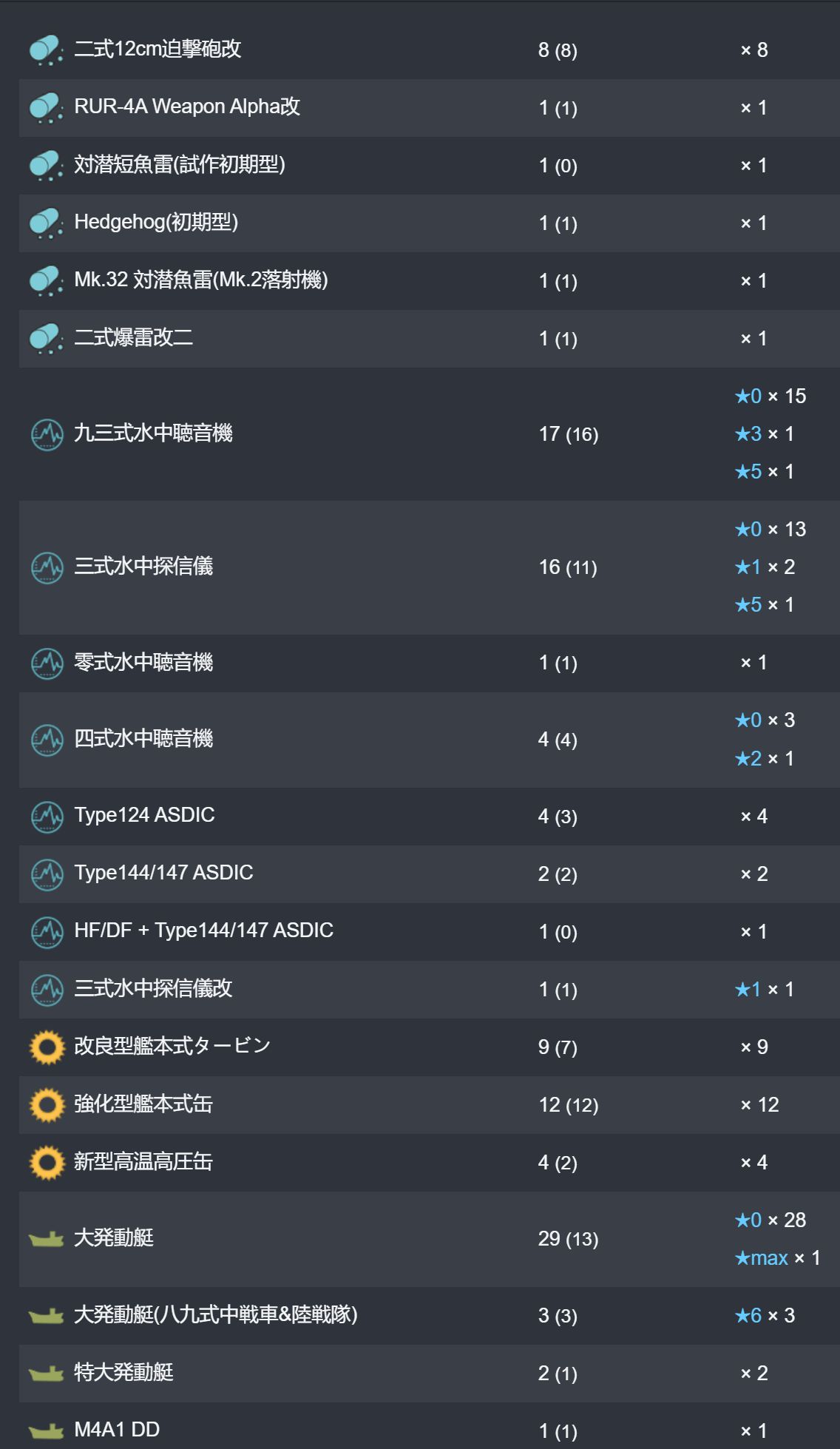Click the turbine icon beside 改良型艦本式タービン
This screenshot has width=840, height=1449.
click(x=47, y=1047)
